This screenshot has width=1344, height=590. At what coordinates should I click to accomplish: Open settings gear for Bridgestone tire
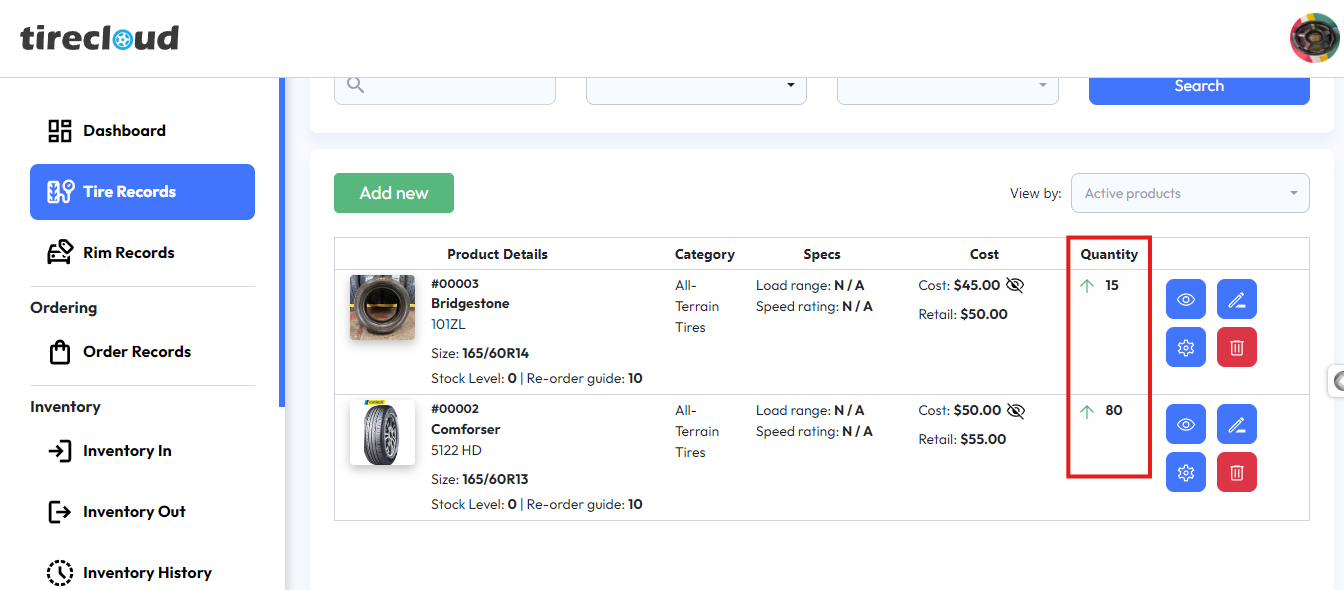pyautogui.click(x=1186, y=347)
